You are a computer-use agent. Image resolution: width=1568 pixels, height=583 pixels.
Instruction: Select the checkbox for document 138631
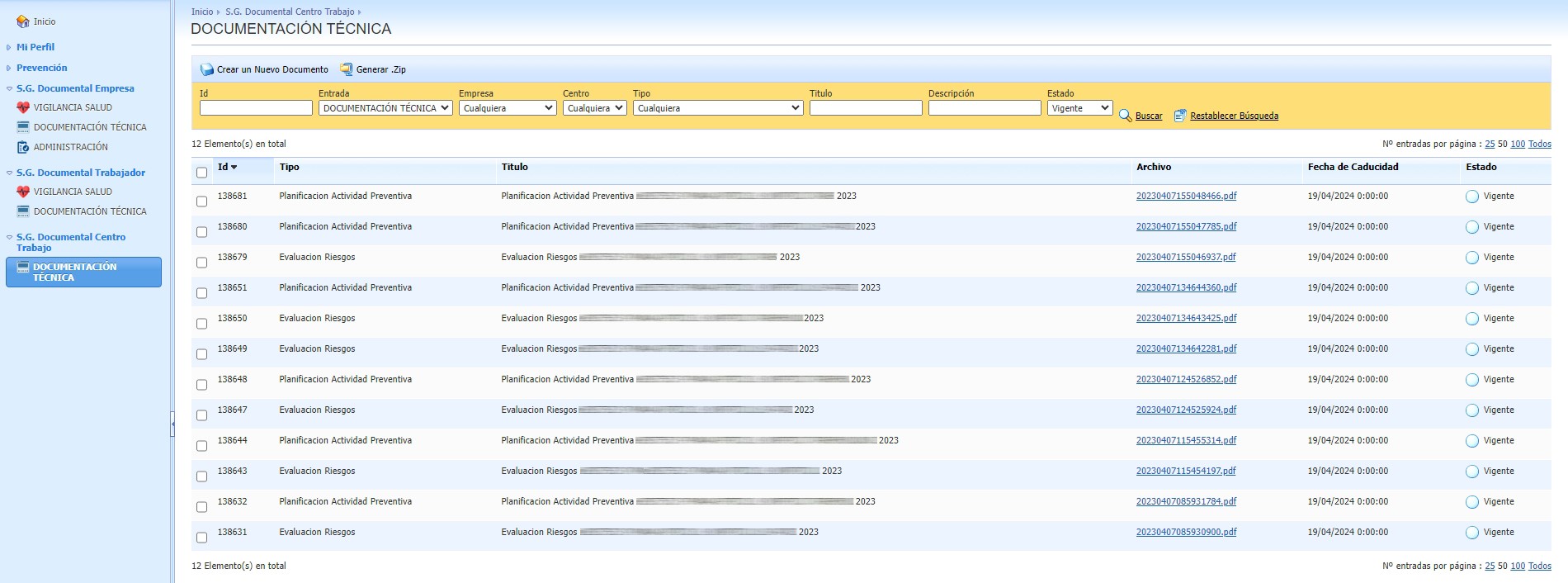point(201,538)
